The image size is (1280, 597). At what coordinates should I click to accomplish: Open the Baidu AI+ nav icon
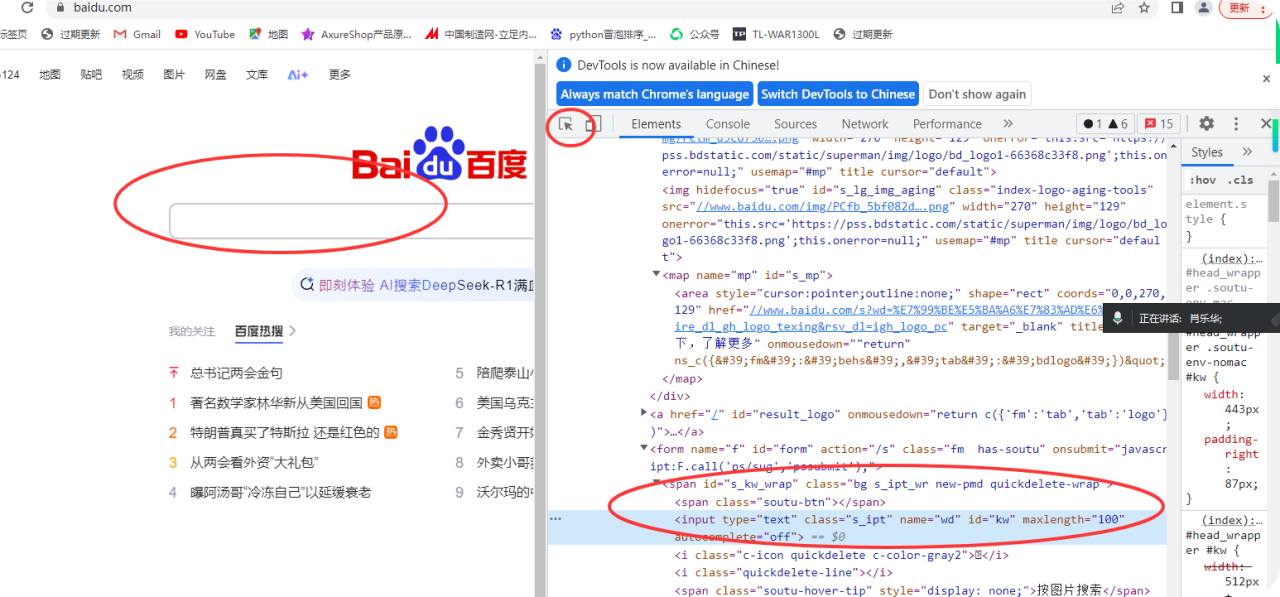(298, 74)
